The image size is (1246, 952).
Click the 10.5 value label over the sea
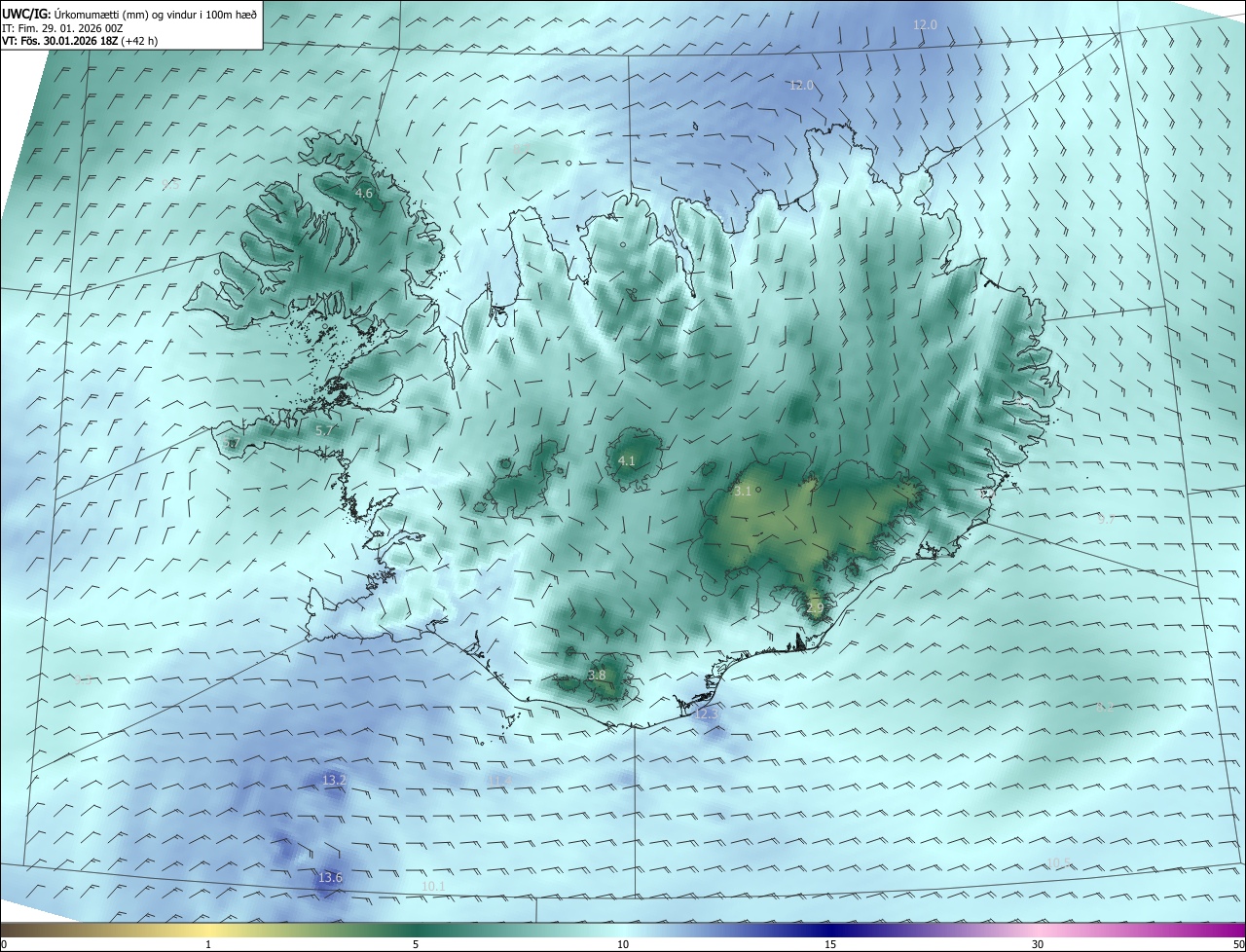1059,862
